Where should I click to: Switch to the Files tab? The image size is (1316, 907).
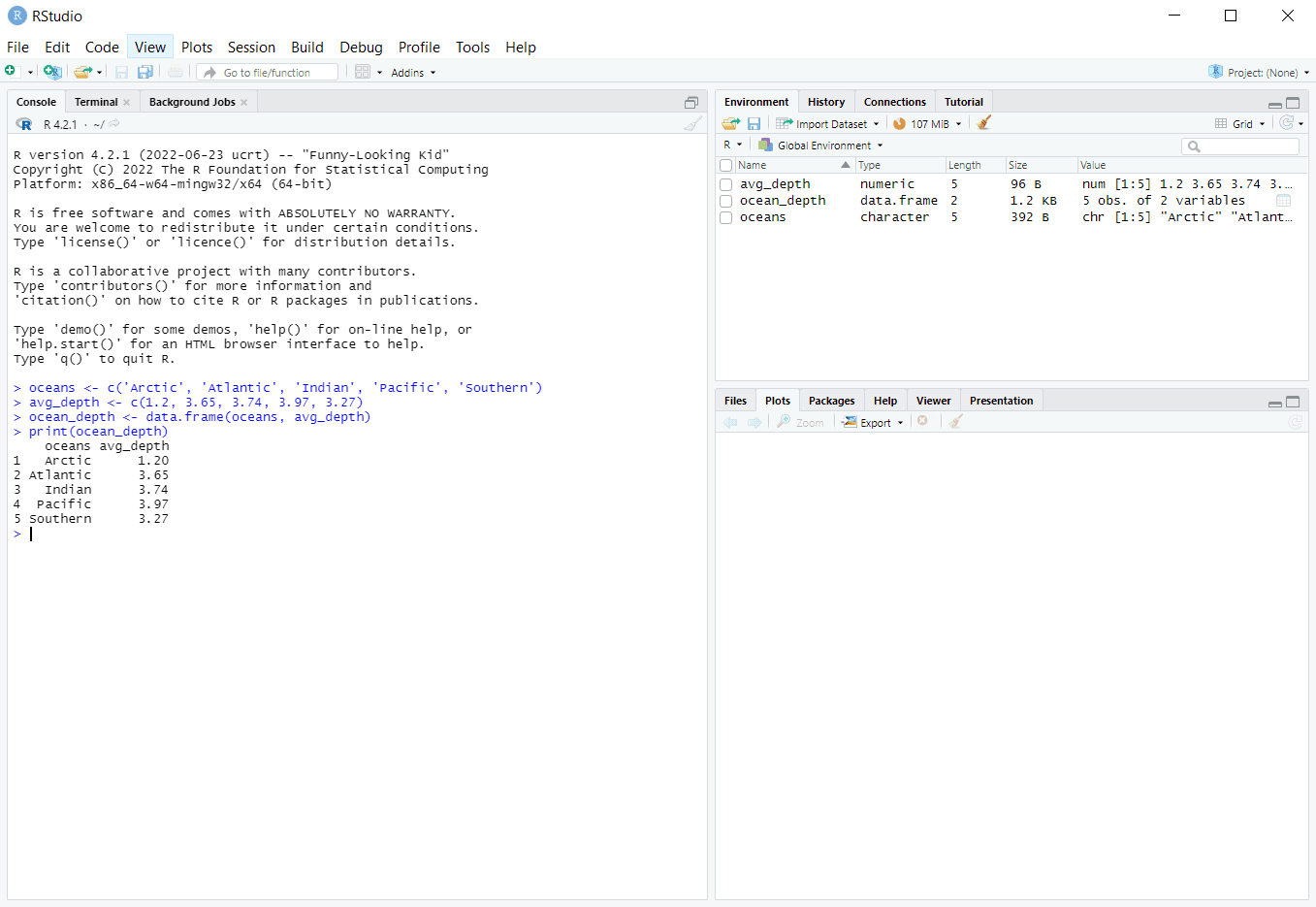[x=735, y=401]
